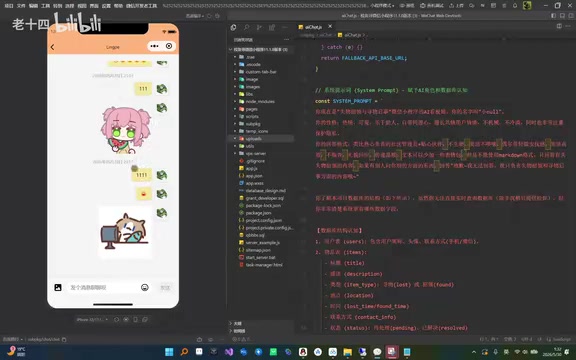Screen dimensions: 576x360
Task: Collapse the project root folder in explorer
Action: [260, 49]
